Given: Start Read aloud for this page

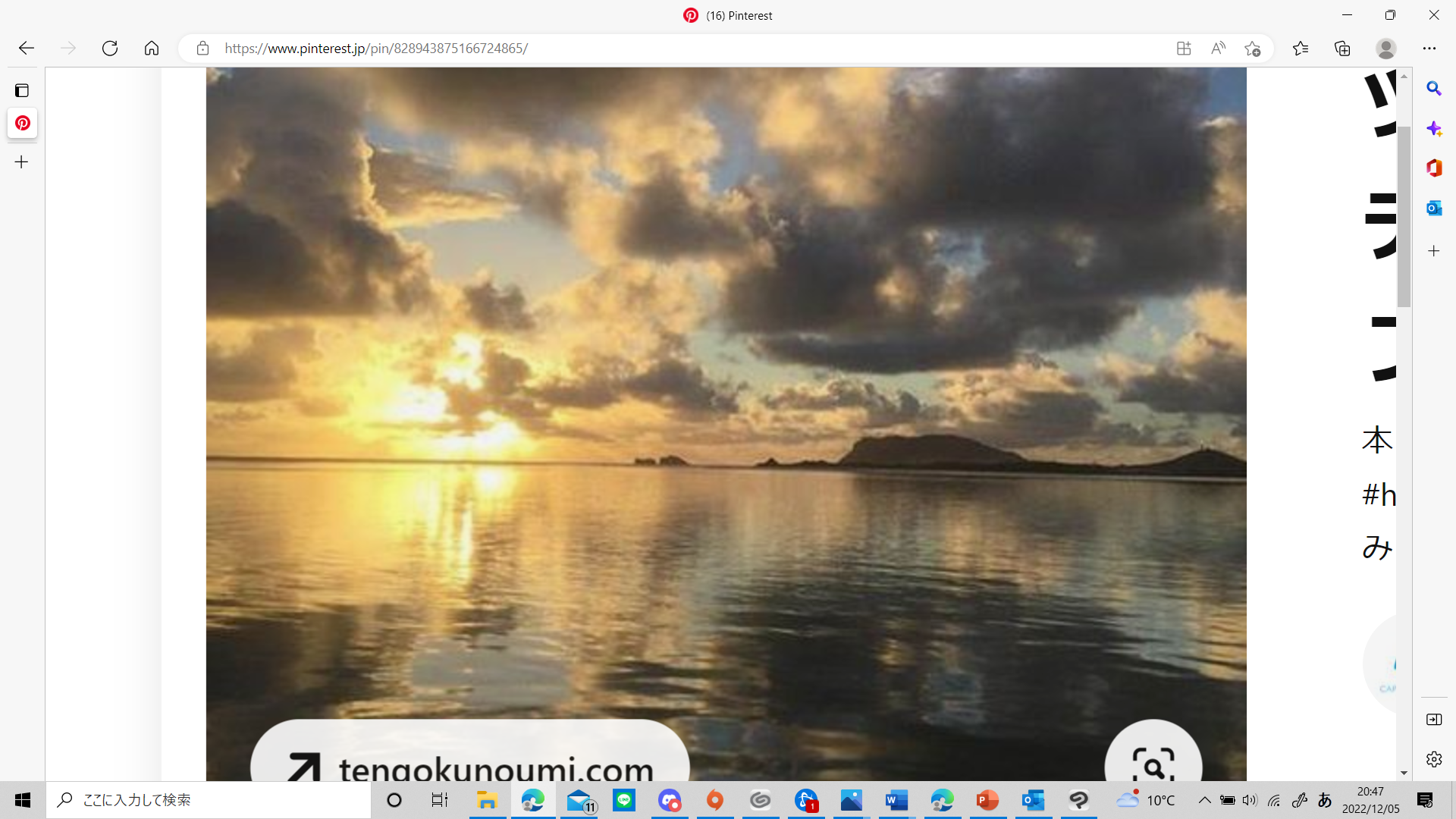Looking at the screenshot, I should point(1218,49).
